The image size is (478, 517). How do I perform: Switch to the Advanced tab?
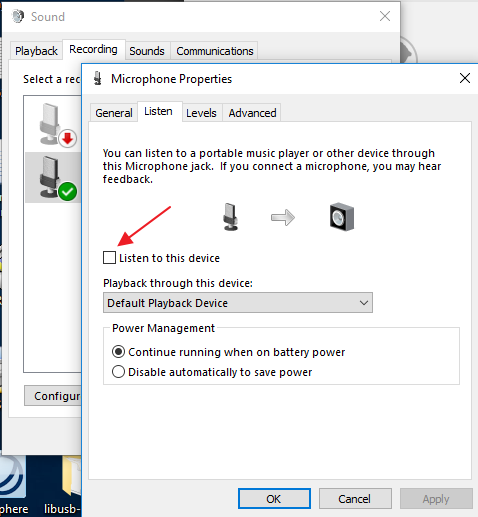(252, 113)
